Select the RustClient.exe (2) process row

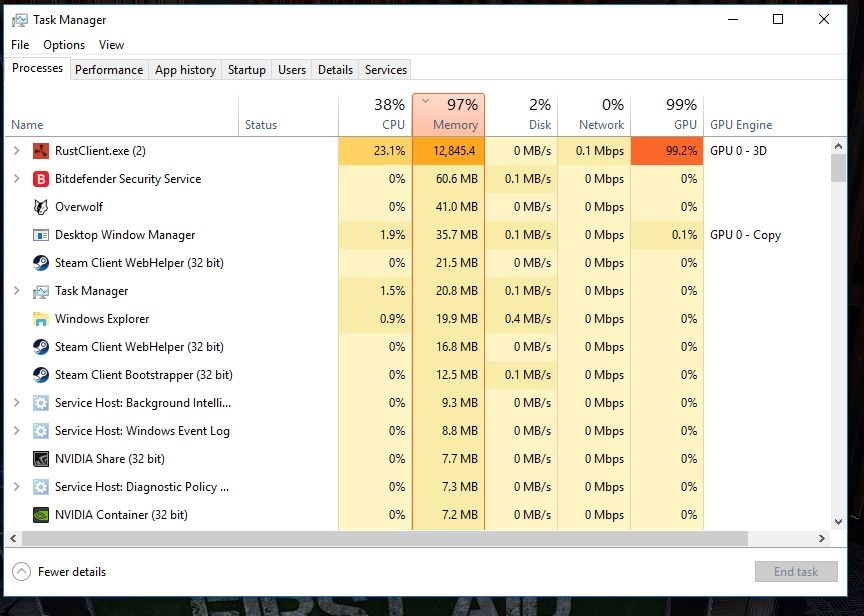point(418,151)
